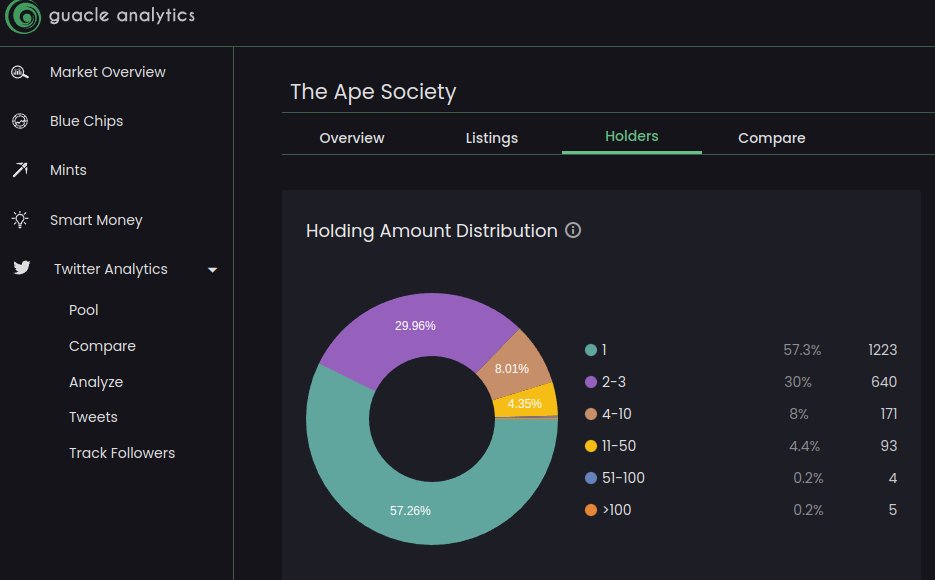Click the Market Overview magnifier chart icon

tap(20, 73)
